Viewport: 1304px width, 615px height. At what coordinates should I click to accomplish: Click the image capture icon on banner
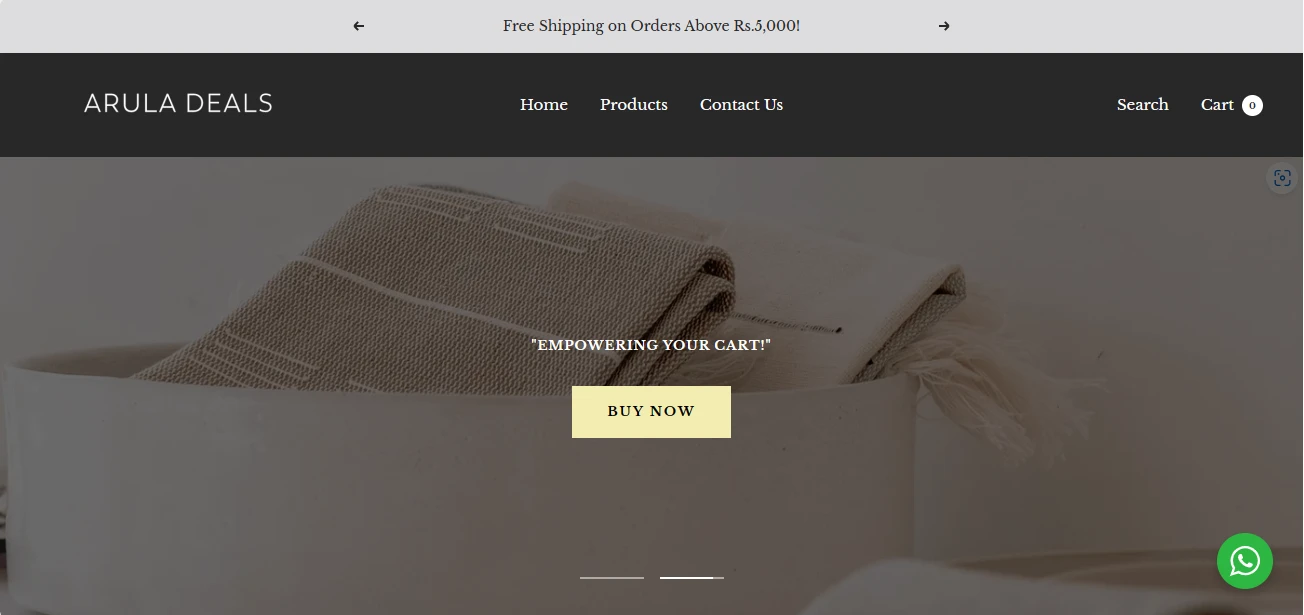(1282, 178)
